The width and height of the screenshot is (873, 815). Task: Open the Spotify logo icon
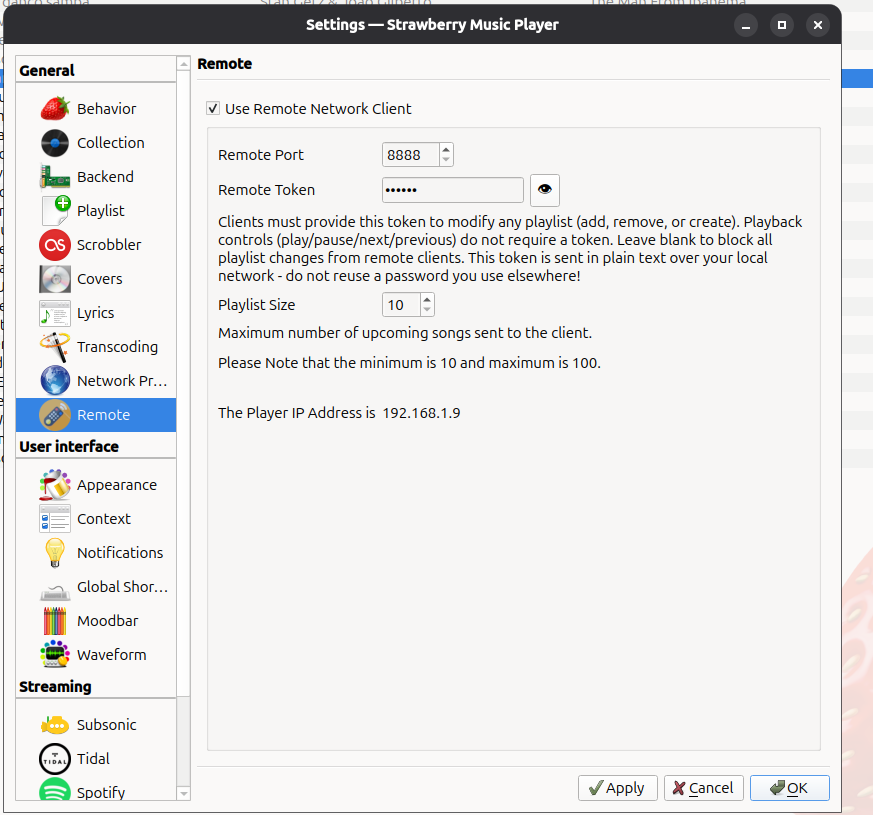55,789
